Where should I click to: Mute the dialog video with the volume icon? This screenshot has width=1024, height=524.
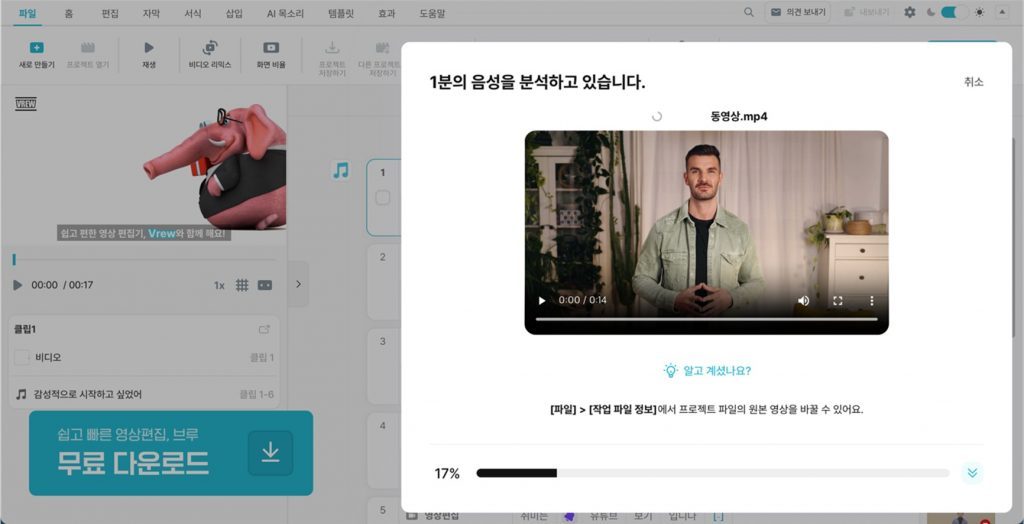pos(803,301)
